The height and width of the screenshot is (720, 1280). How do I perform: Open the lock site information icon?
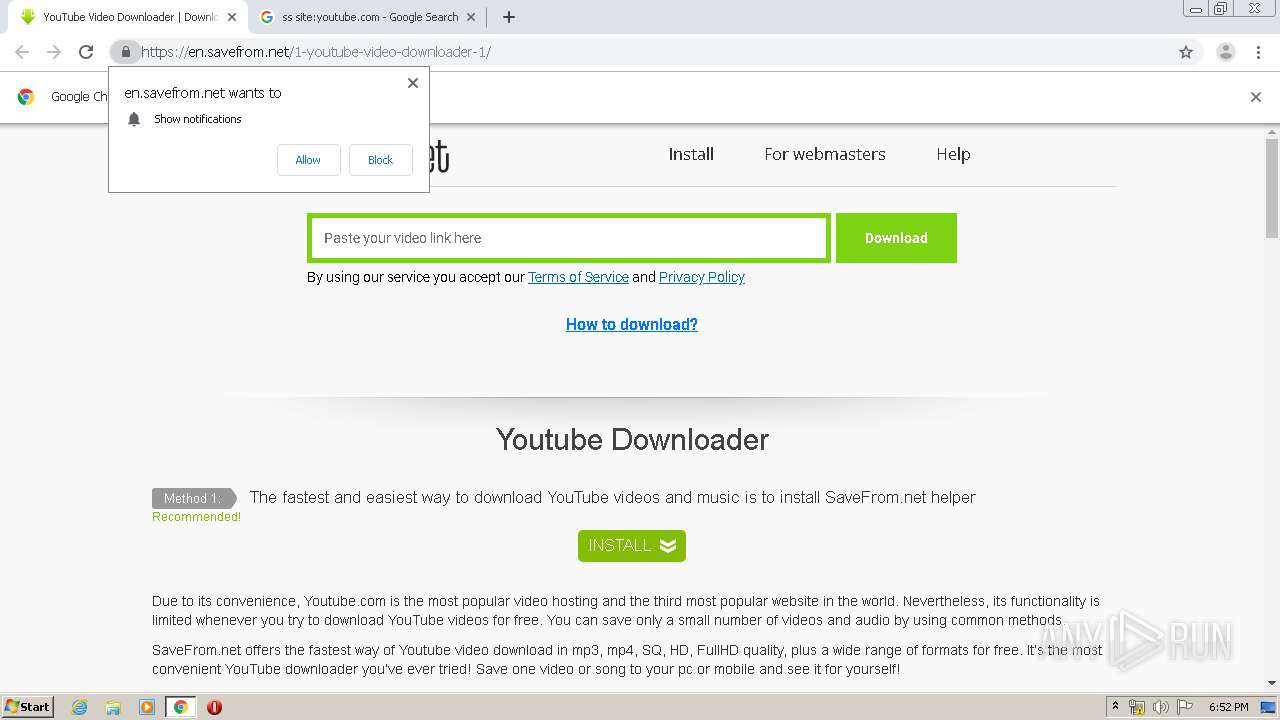pyautogui.click(x=125, y=52)
